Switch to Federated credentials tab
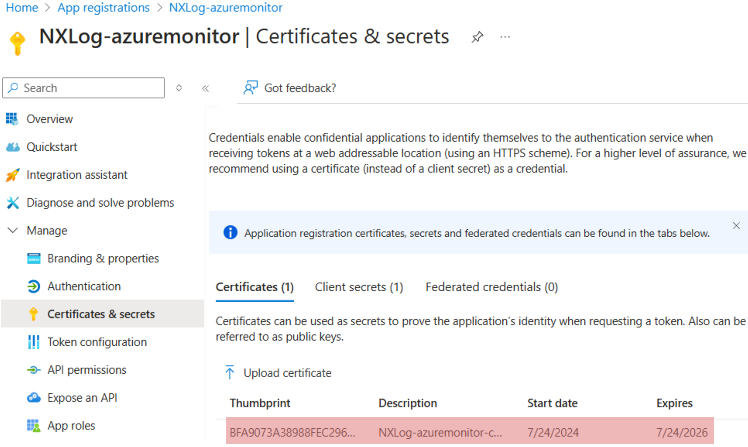Screen dimensions: 748x447 click(491, 287)
